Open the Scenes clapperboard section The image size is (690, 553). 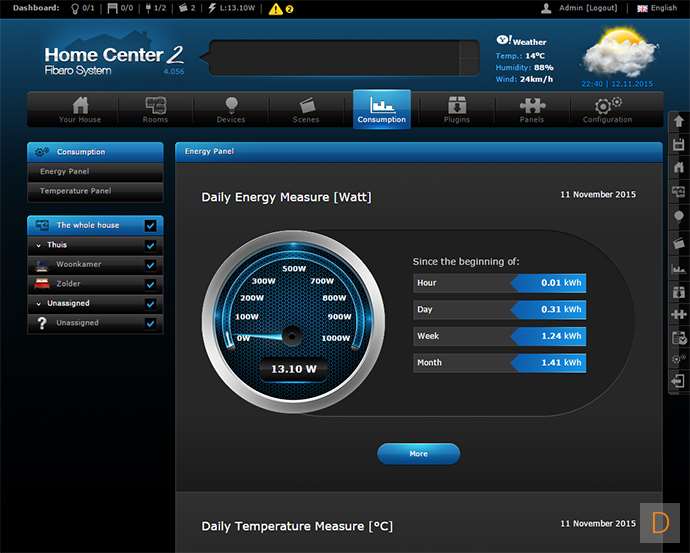(x=306, y=109)
